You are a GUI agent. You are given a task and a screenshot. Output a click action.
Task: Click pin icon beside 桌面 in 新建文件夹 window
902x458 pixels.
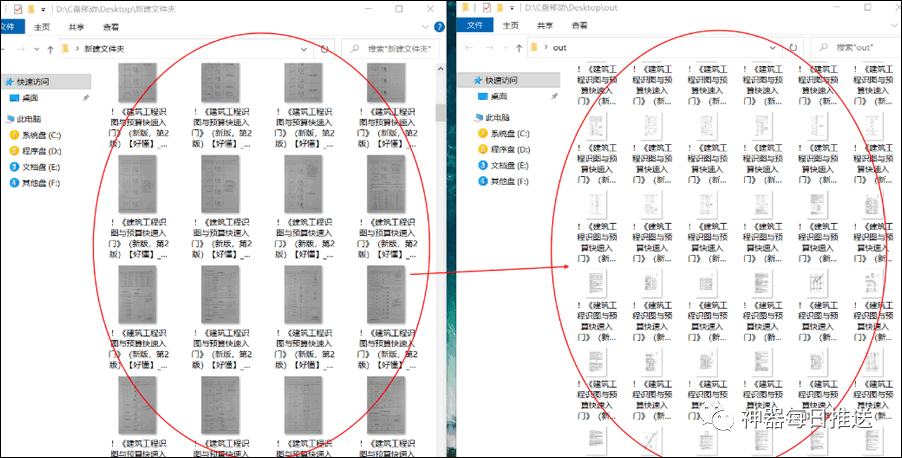[x=86, y=98]
